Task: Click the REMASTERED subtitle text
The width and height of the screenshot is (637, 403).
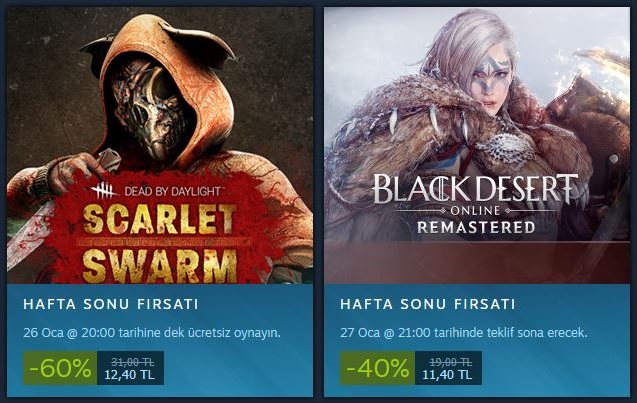Action: tap(476, 228)
